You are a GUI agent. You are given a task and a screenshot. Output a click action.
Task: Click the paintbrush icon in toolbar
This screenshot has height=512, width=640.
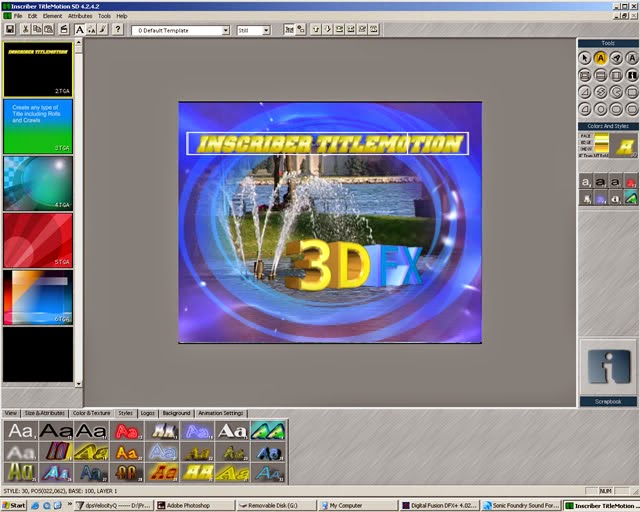pyautogui.click(x=102, y=29)
